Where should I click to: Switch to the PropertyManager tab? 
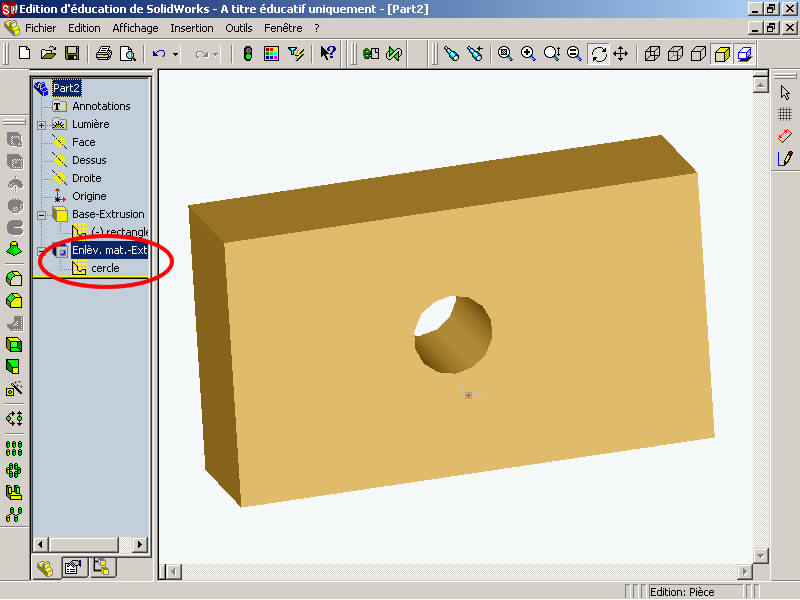(73, 567)
